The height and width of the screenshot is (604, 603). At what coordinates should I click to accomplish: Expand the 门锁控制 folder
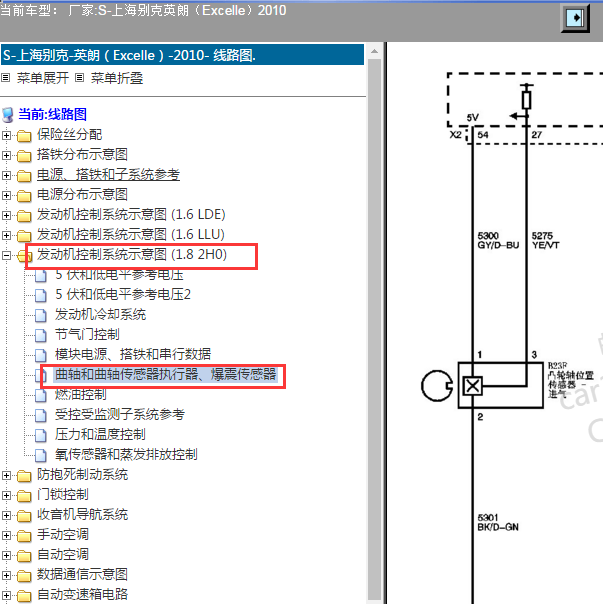coord(6,495)
